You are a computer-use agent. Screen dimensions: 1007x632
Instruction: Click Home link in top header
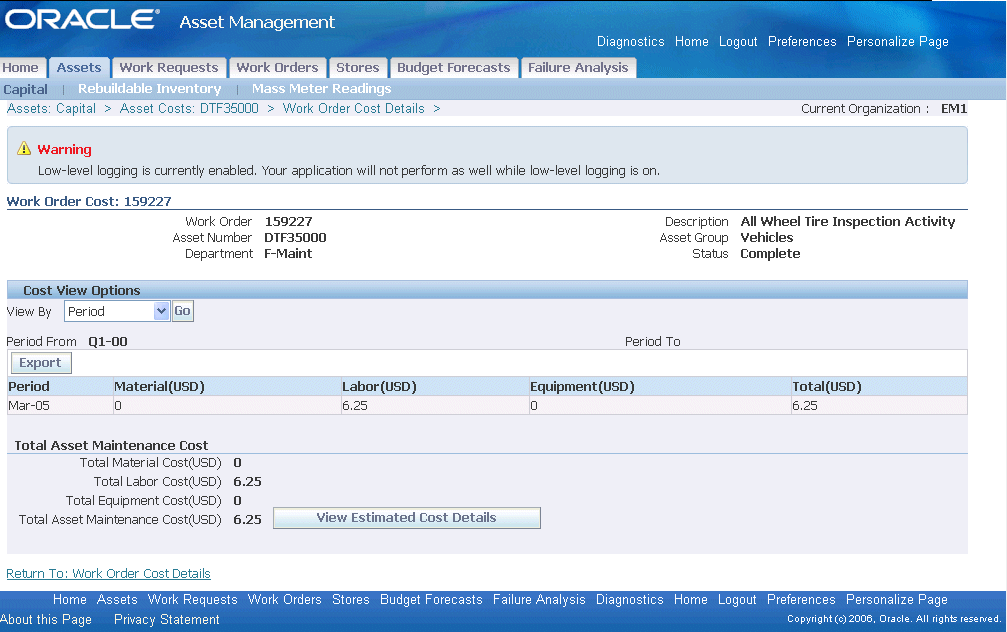(692, 41)
